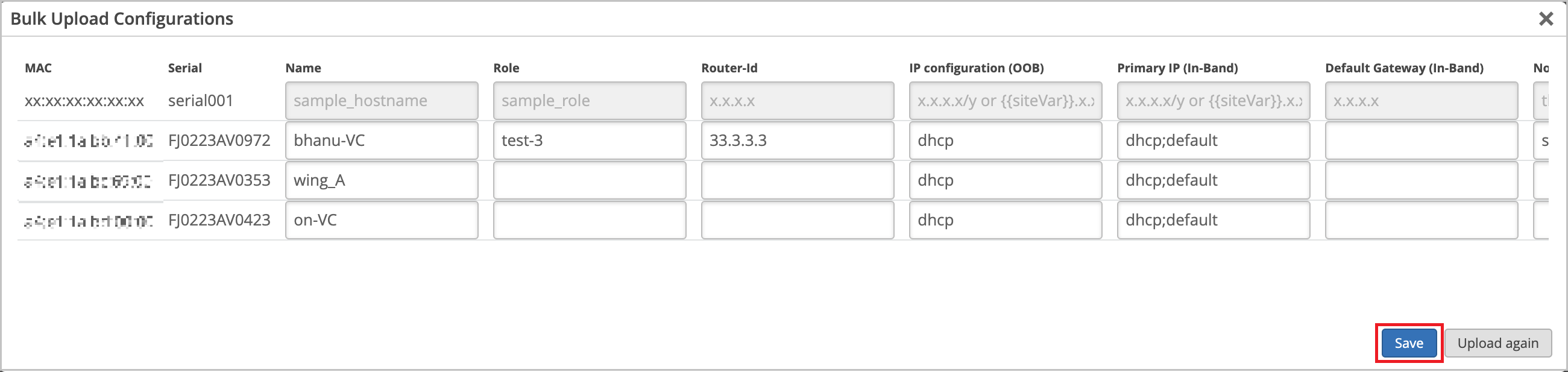Edit OOB IP configuration for bhanu-VC
The width and height of the screenshot is (1568, 372).
click(x=1005, y=140)
